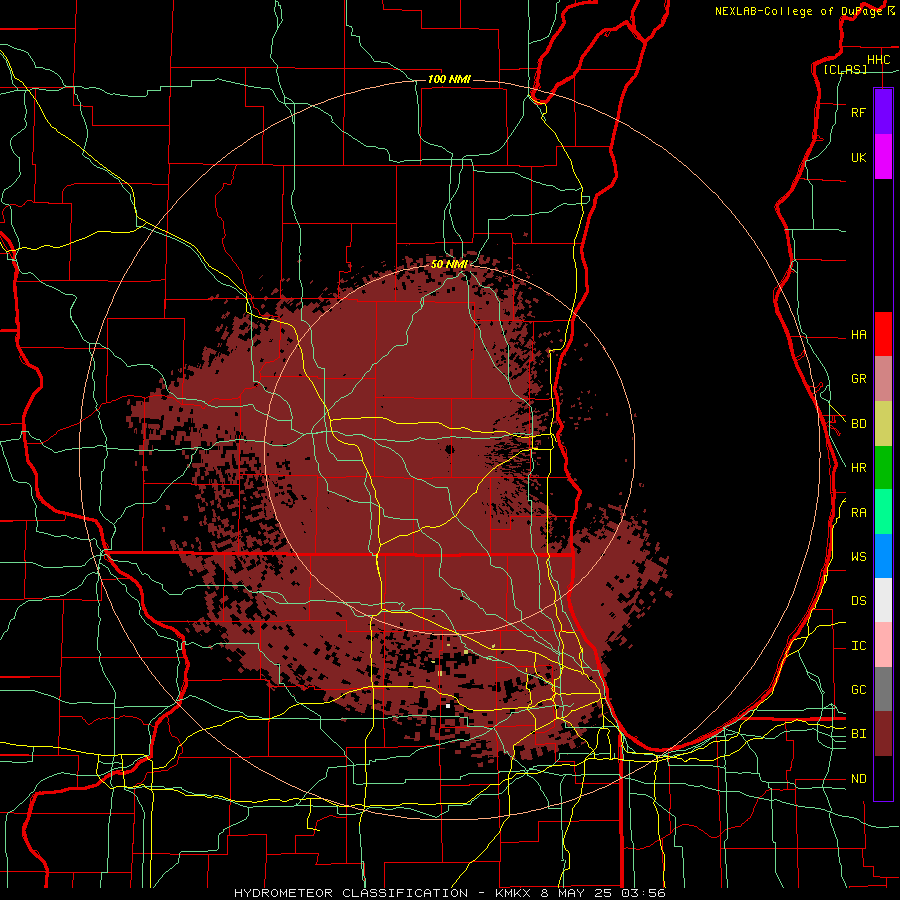This screenshot has height=900, width=900.
Task: Click the 100 NMI range ring label
Action: 449,79
